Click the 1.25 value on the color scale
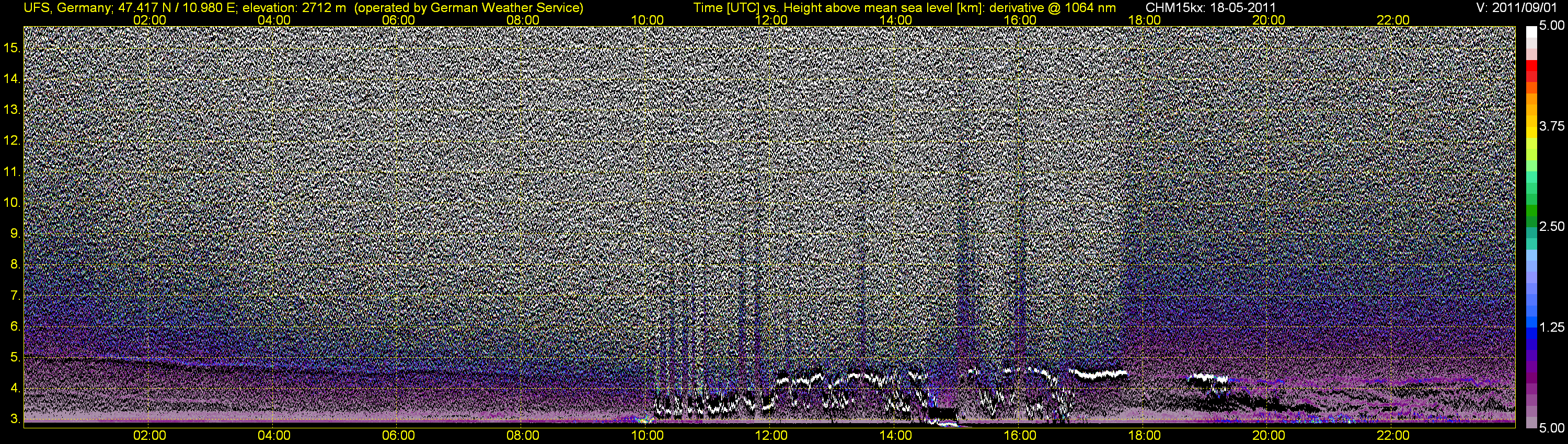The image size is (1568, 444). coord(1552,327)
